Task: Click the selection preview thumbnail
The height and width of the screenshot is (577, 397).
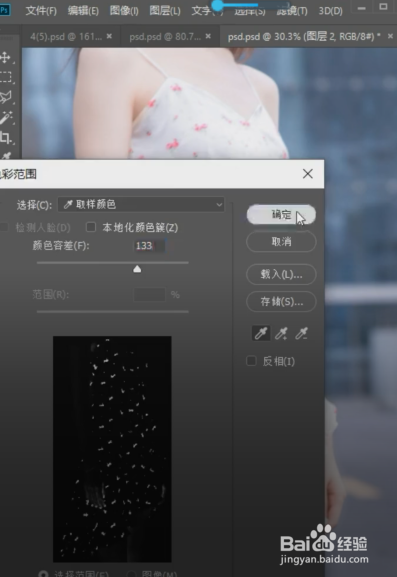Action: click(112, 449)
